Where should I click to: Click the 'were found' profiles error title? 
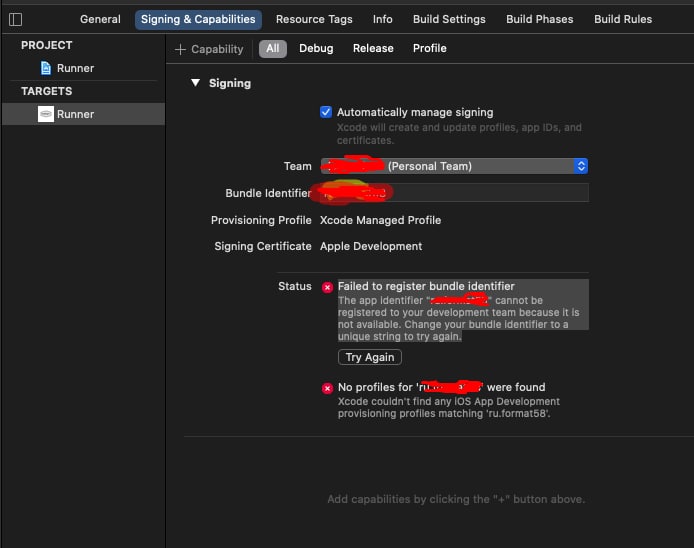442,387
